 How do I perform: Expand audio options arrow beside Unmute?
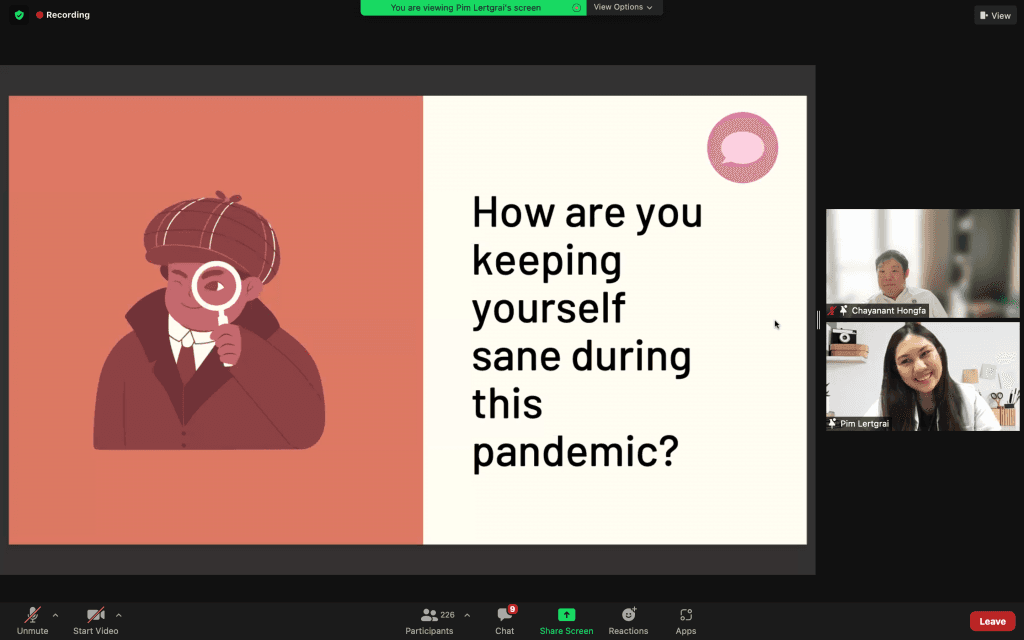55,615
